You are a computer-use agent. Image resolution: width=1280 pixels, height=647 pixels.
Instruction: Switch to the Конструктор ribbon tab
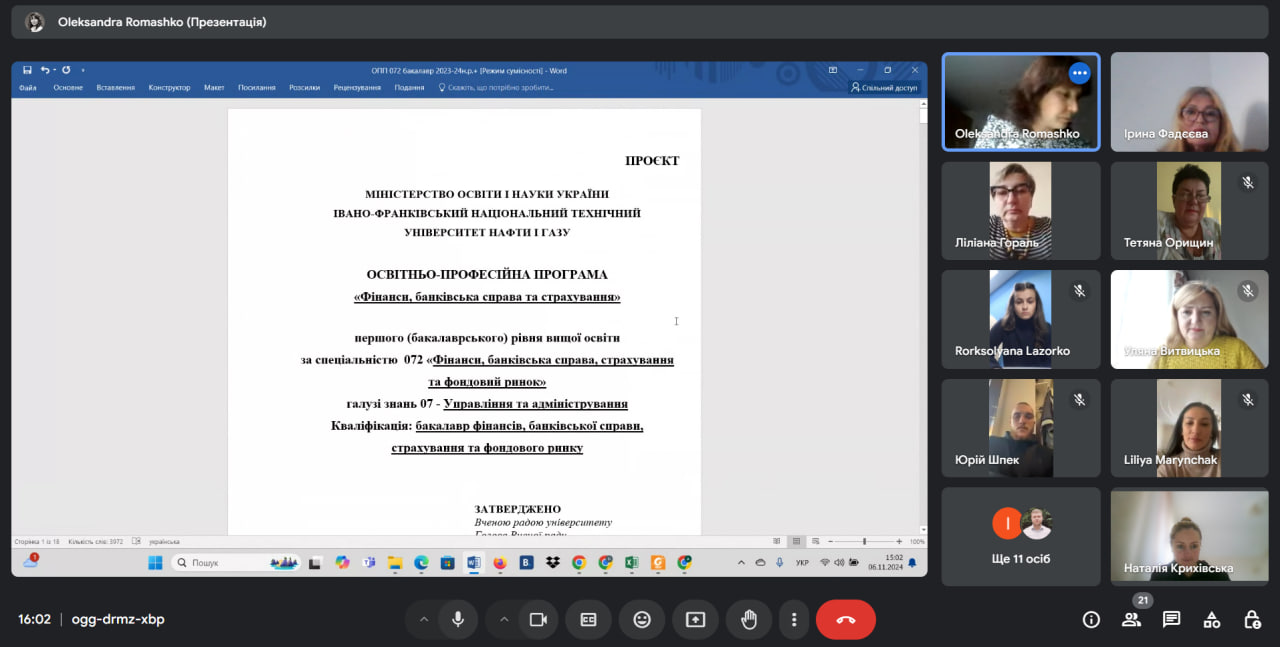pos(169,87)
